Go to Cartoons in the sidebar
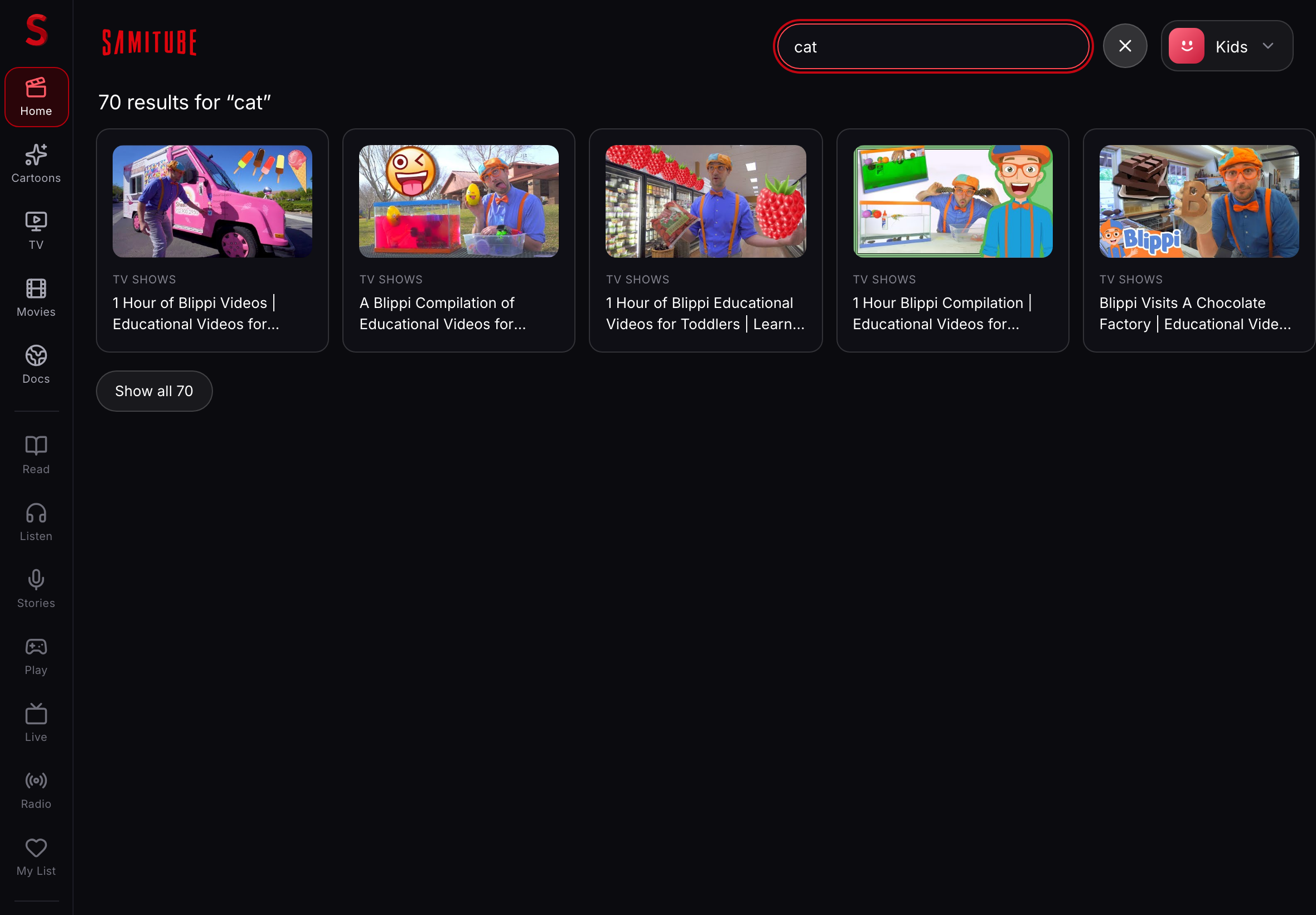The height and width of the screenshot is (915, 1316). tap(36, 164)
